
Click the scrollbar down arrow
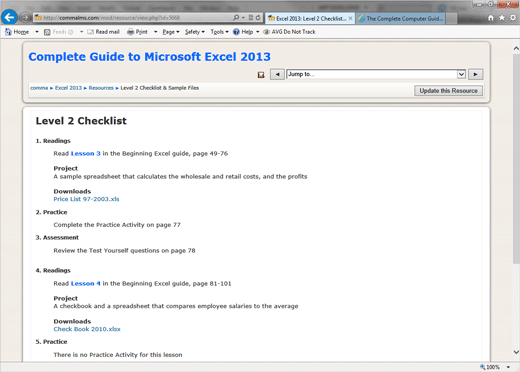click(x=516, y=352)
